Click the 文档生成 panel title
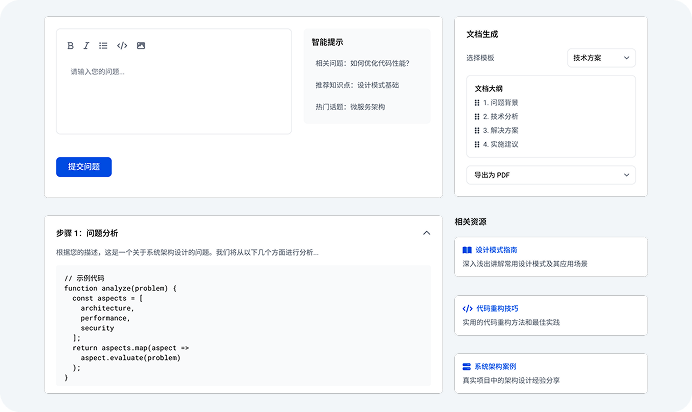Image resolution: width=692 pixels, height=412 pixels. (482, 34)
